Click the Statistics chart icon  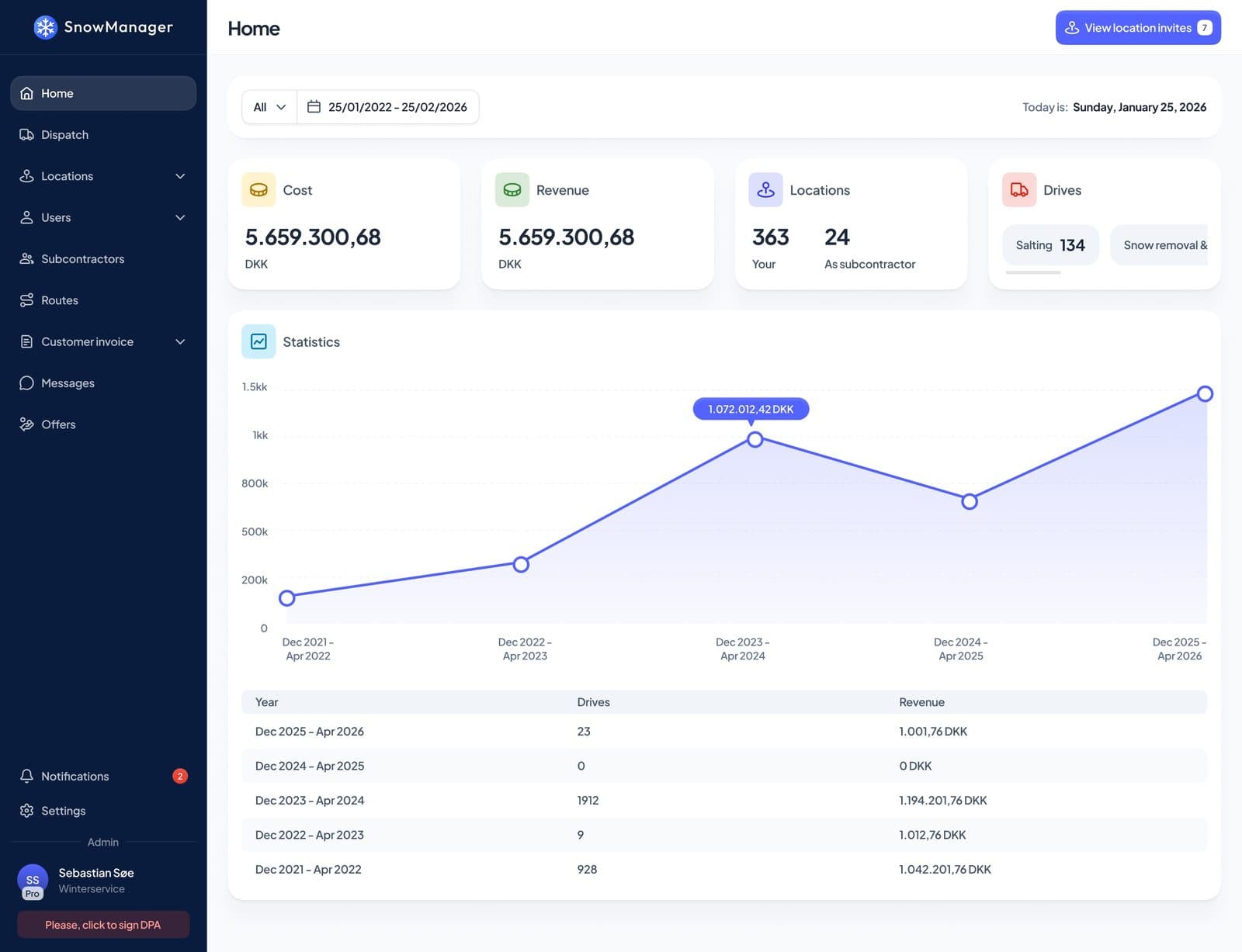258,341
